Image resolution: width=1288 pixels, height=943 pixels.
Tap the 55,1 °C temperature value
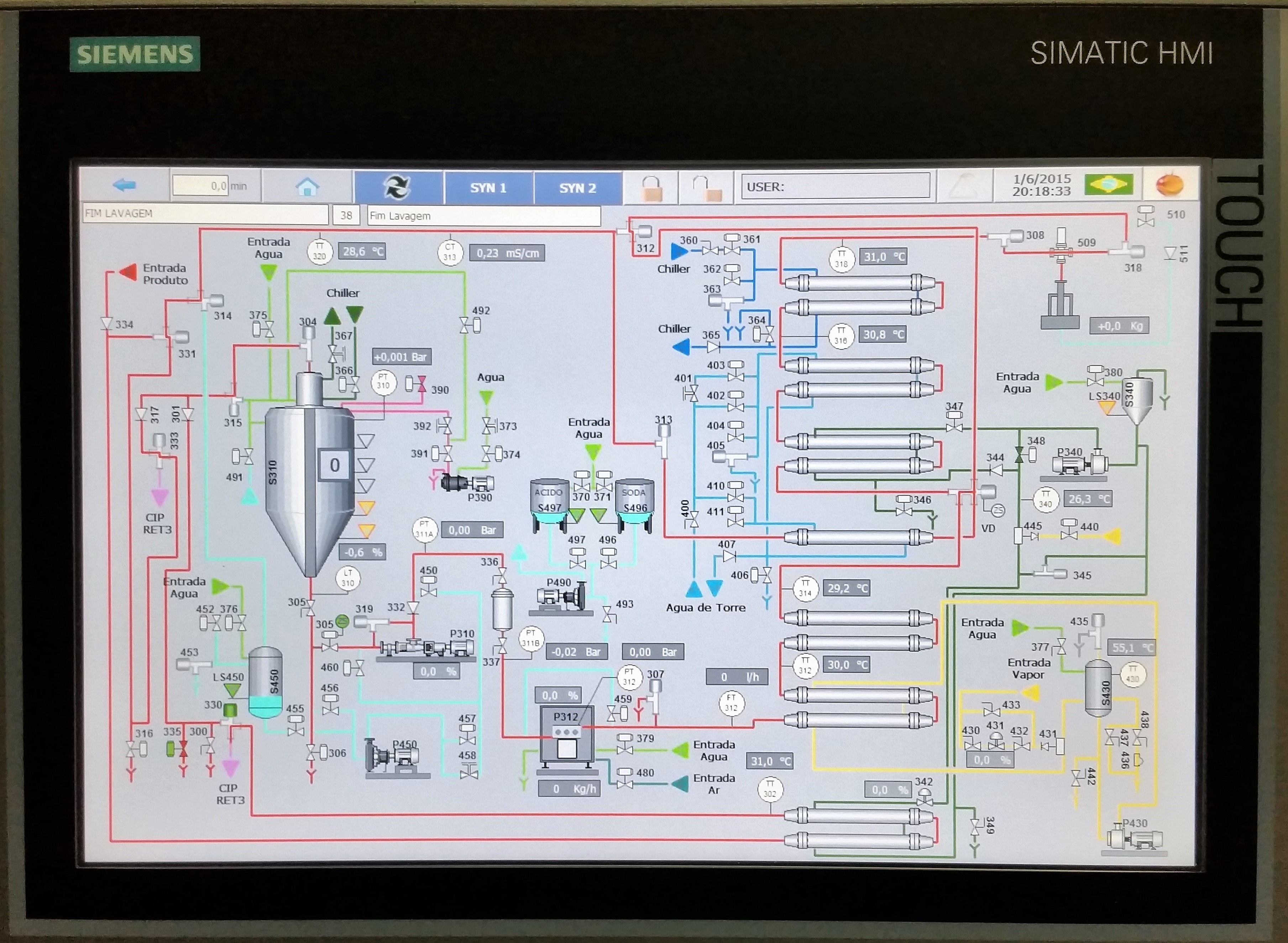(x=1132, y=647)
